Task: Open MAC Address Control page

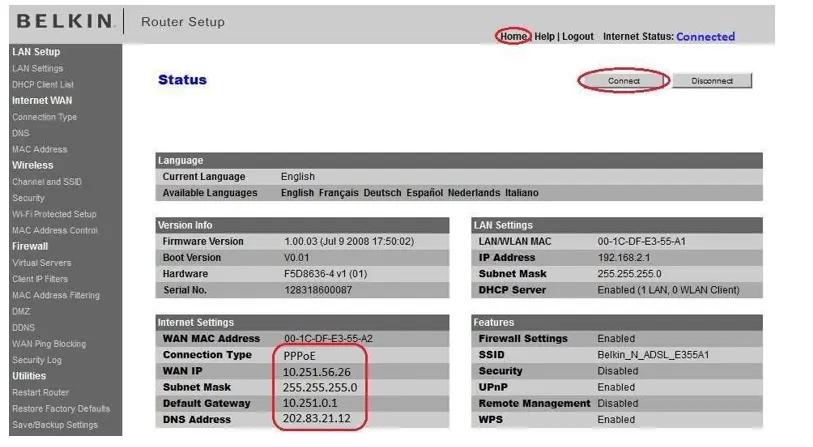Action: tap(54, 230)
